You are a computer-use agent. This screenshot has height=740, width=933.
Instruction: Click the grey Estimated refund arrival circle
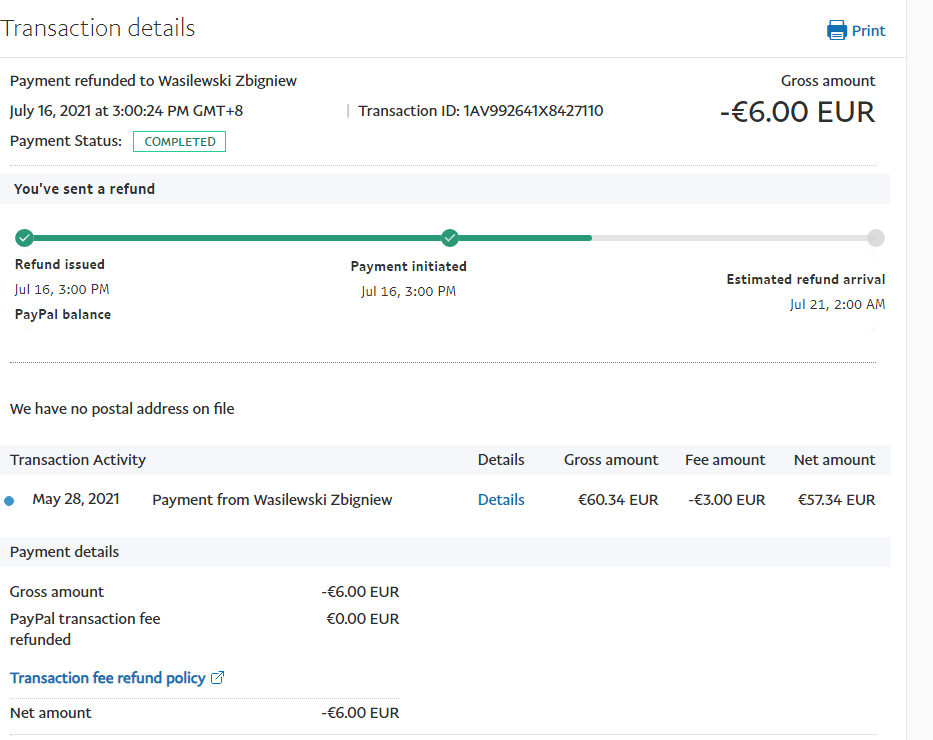point(876,238)
